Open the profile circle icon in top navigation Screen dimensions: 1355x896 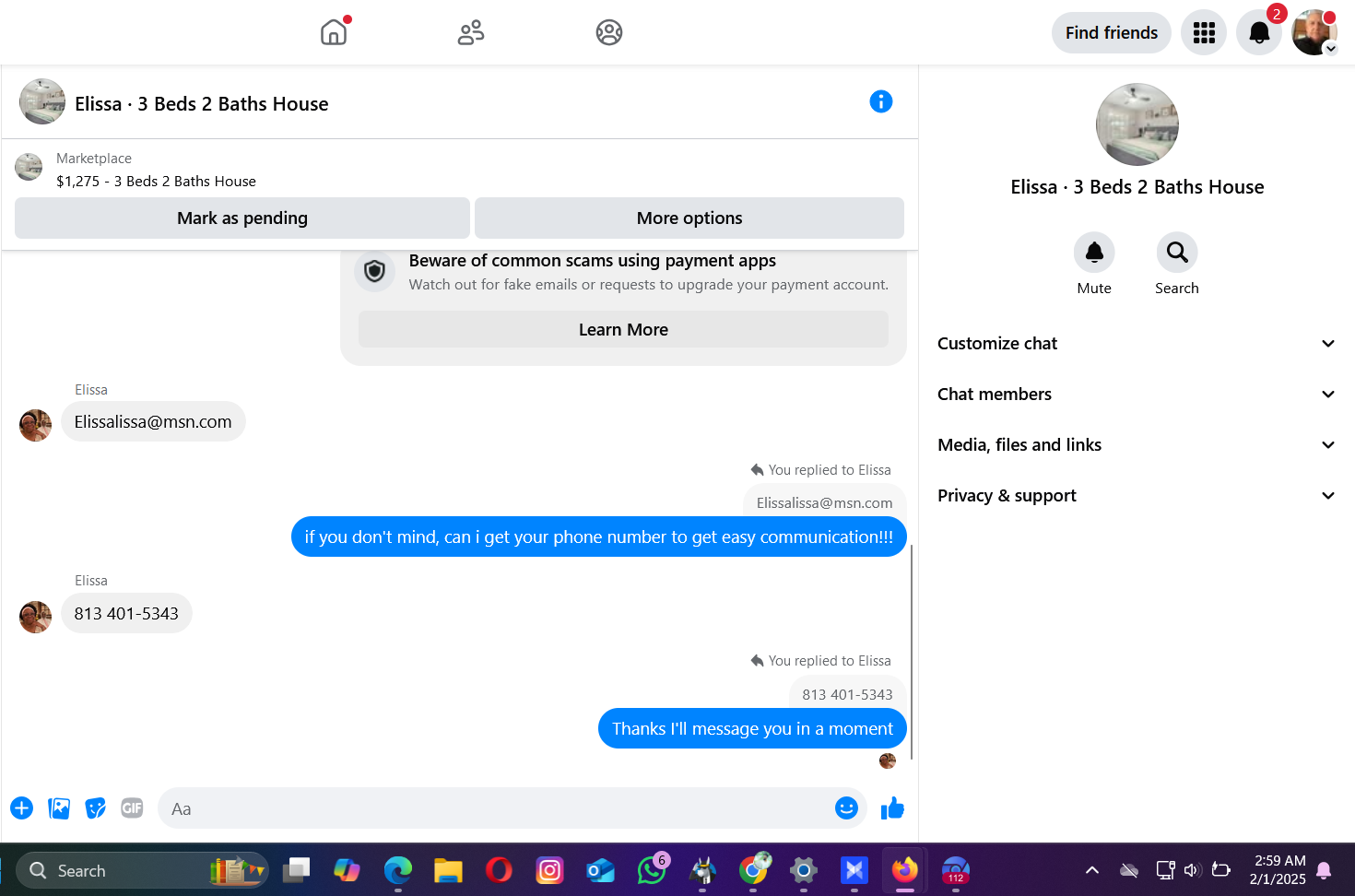pyautogui.click(x=609, y=32)
